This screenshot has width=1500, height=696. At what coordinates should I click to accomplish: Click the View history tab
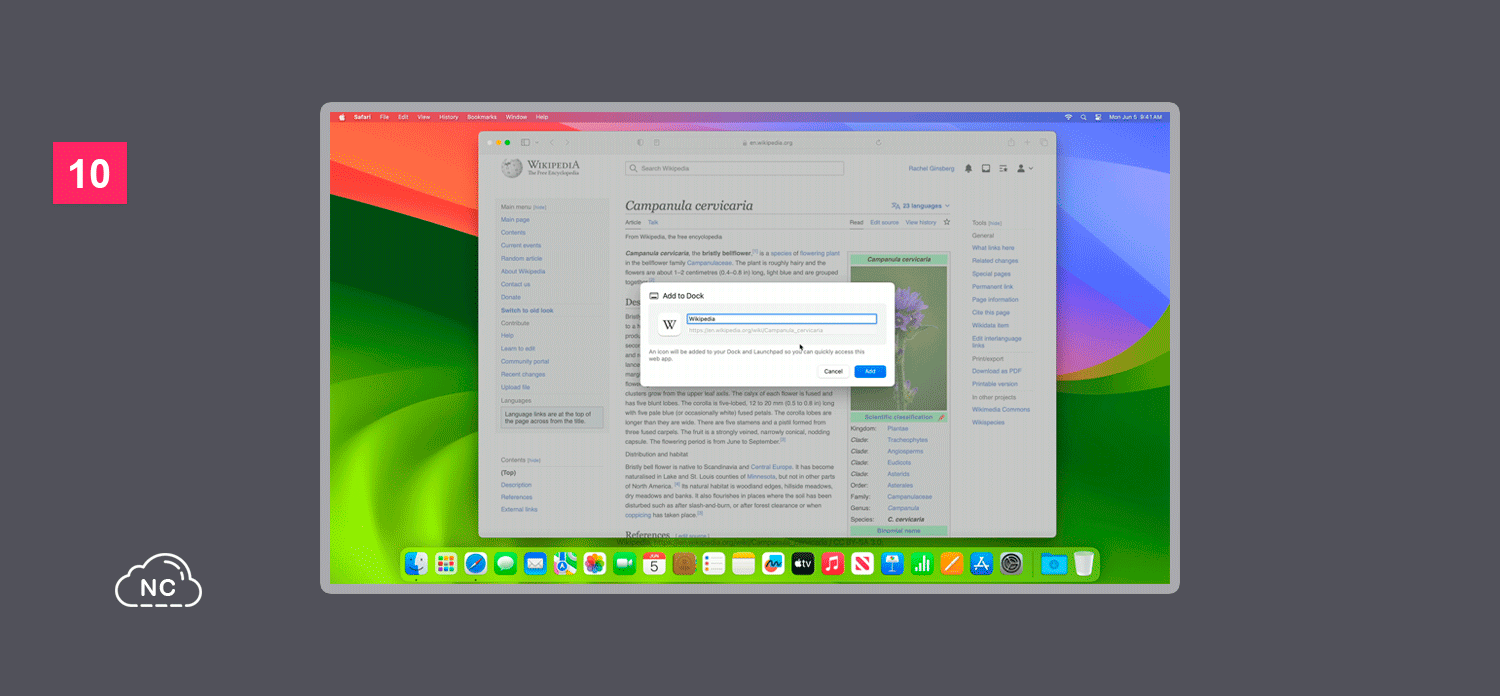pos(921,222)
